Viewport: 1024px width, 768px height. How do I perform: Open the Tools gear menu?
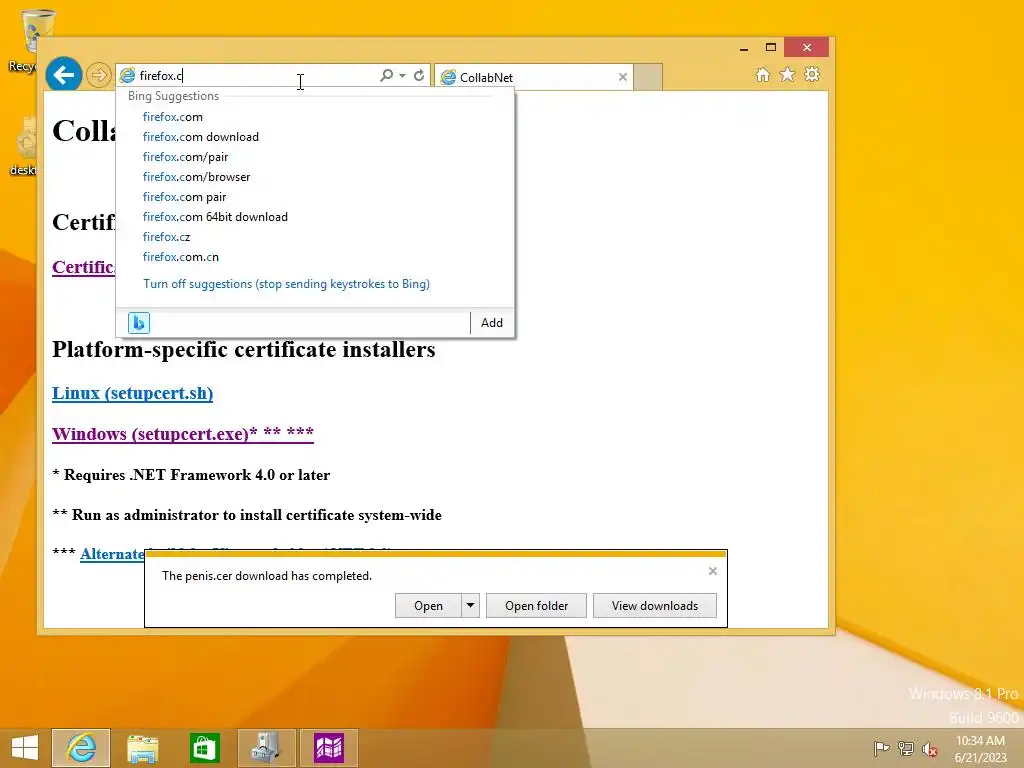tap(812, 74)
